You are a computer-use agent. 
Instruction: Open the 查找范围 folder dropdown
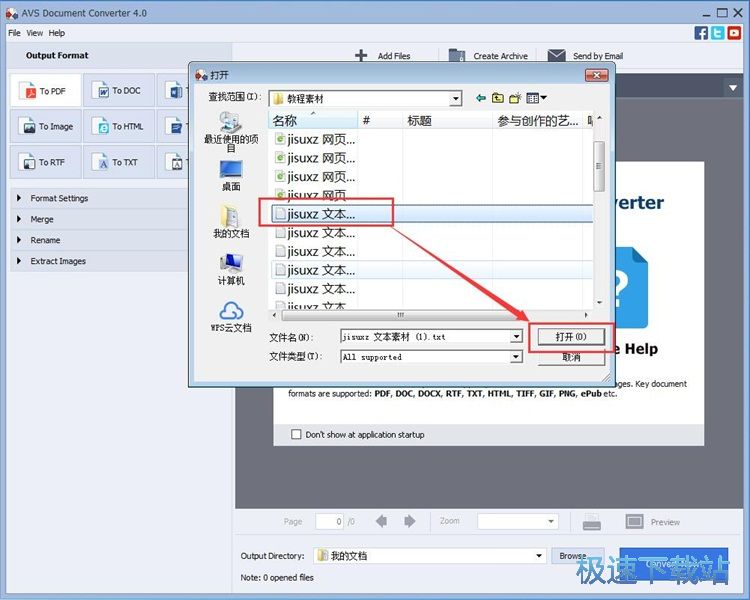pos(456,99)
